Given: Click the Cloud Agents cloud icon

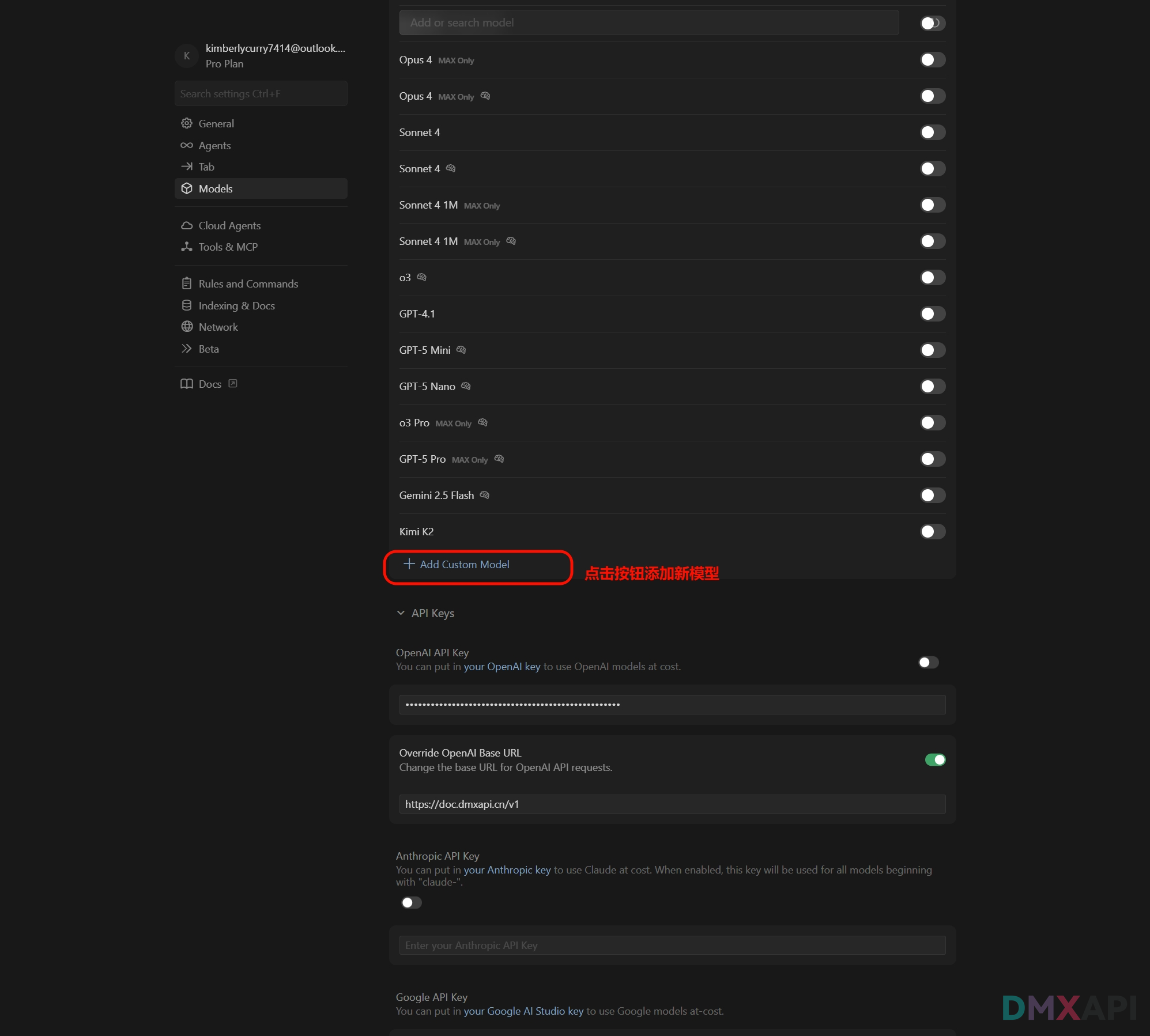Looking at the screenshot, I should point(186,225).
